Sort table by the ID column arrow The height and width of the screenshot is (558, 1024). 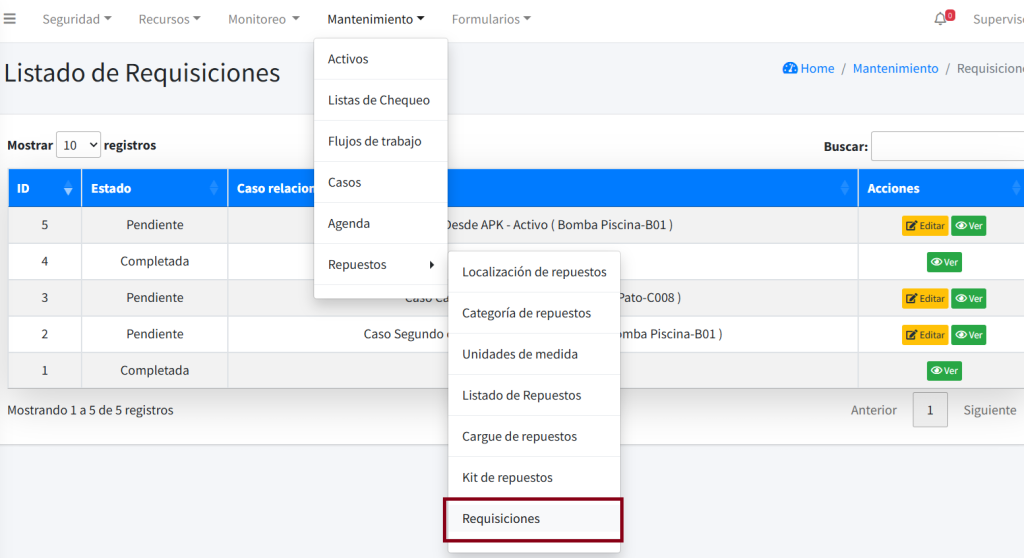pyautogui.click(x=68, y=189)
